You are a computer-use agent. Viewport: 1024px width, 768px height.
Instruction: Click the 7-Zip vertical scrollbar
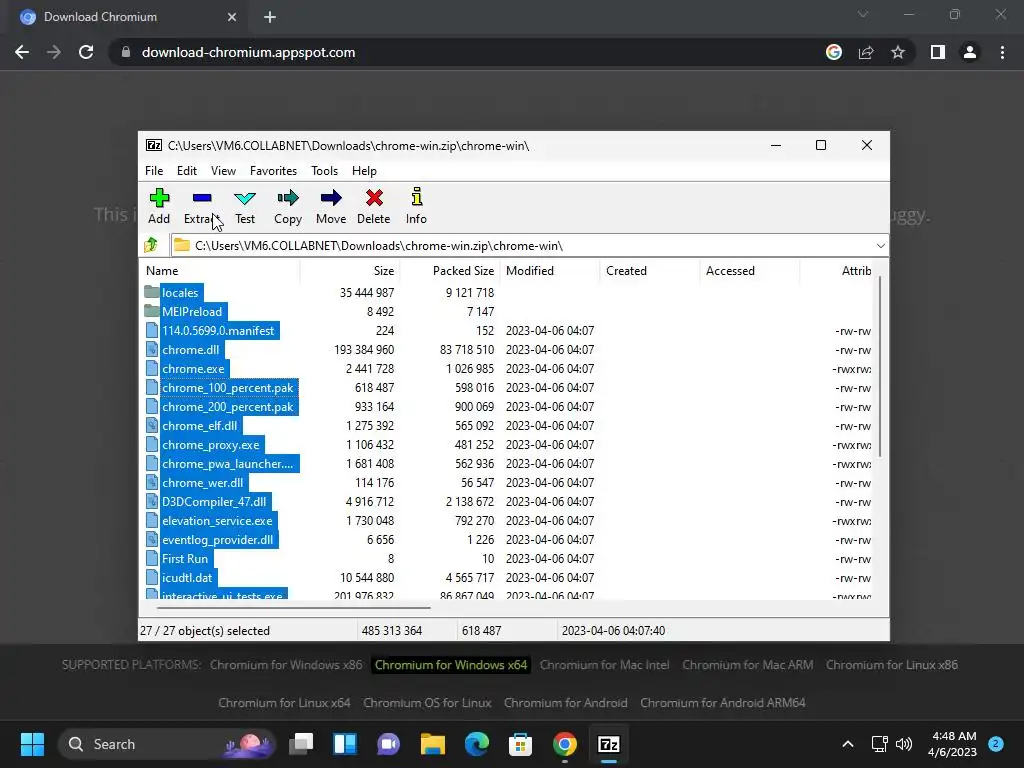tap(880, 366)
